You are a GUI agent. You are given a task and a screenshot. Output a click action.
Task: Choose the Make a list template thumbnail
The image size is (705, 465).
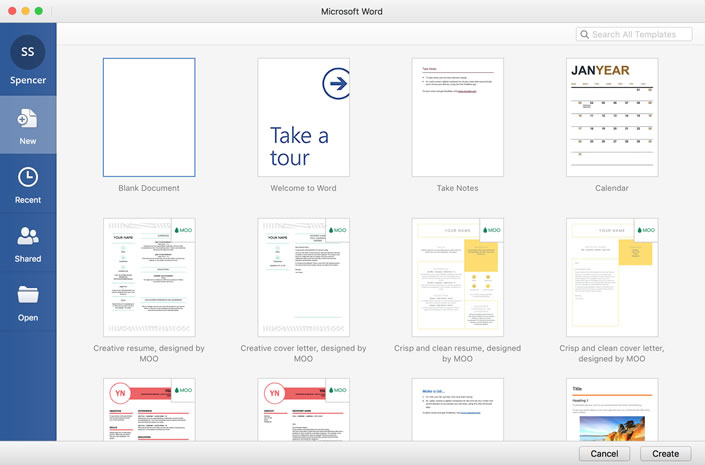458,409
